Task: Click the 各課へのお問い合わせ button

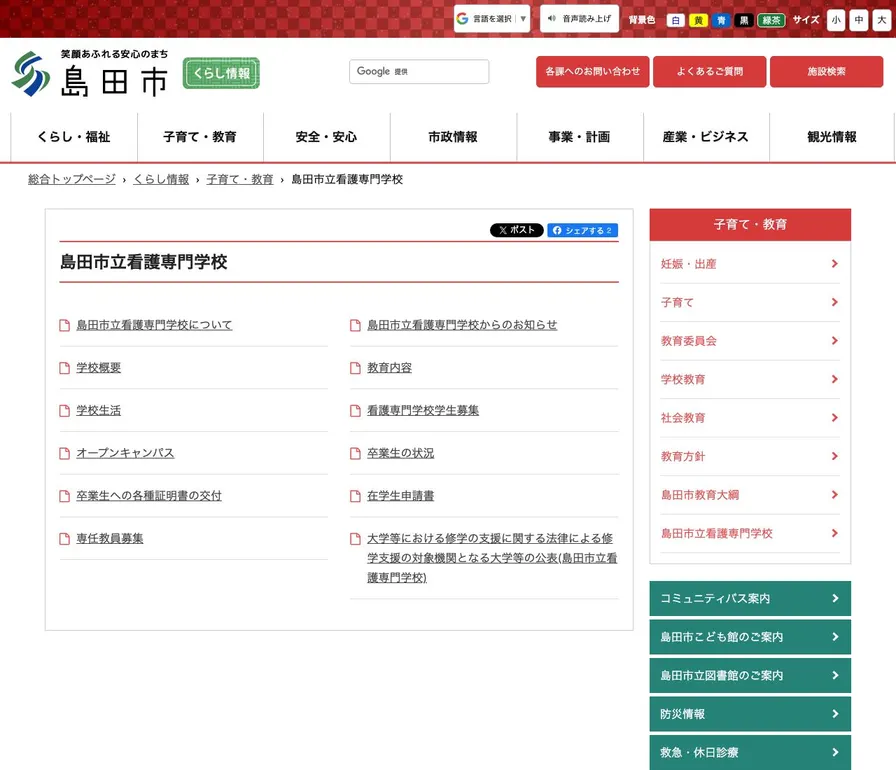Action: point(593,71)
